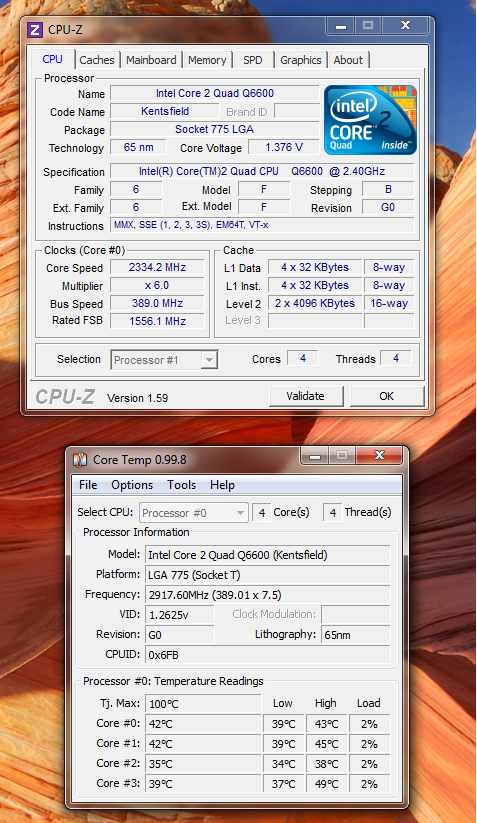Select the CPU tab in CPU-Z
The height and width of the screenshot is (823, 477).
(x=52, y=59)
